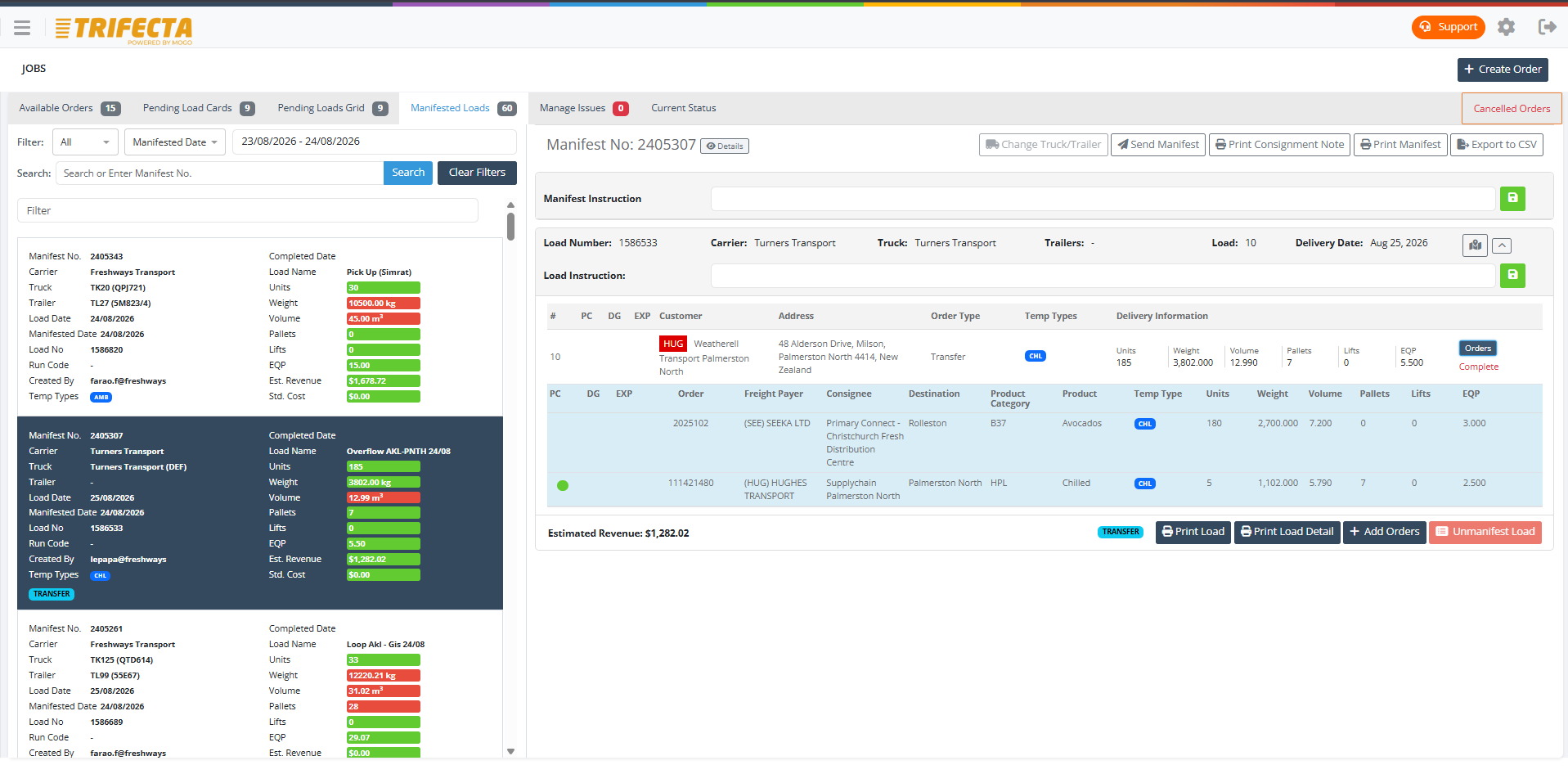Click the CHL badge in Weatherell row
The width and height of the screenshot is (1568, 774).
tap(1036, 356)
